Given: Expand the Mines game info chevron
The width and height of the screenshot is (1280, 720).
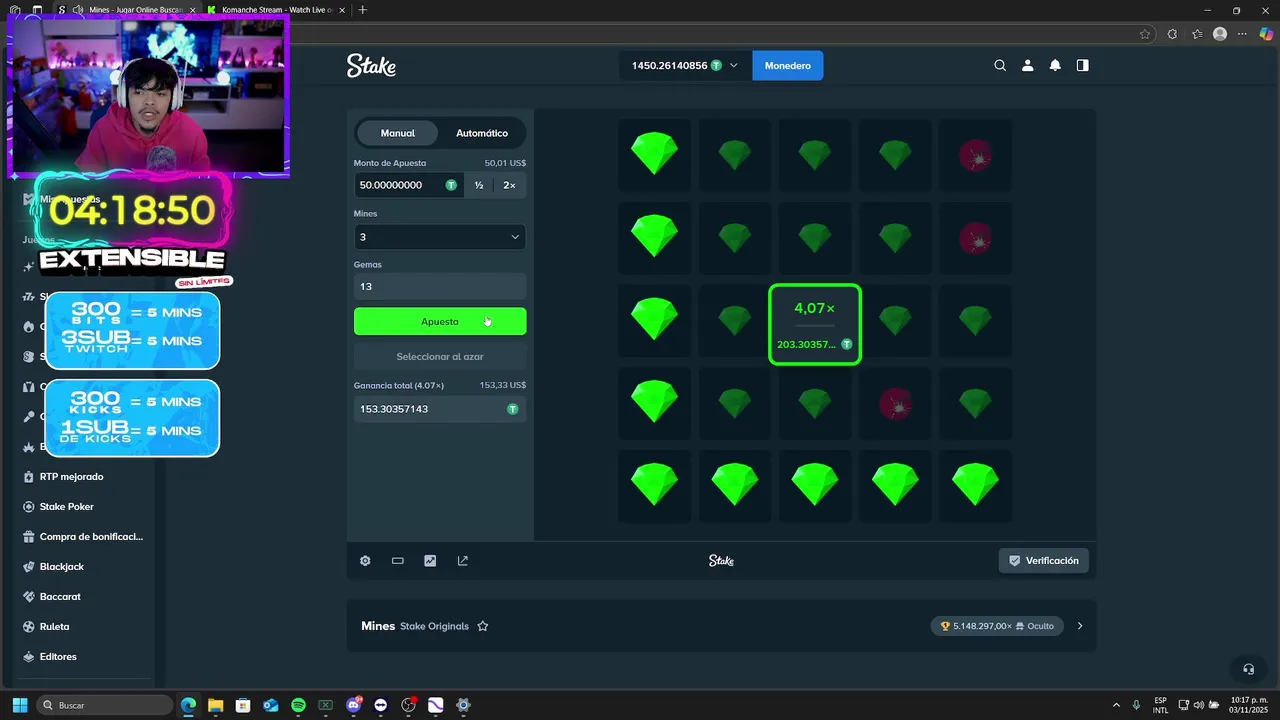Looking at the screenshot, I should click(1080, 626).
